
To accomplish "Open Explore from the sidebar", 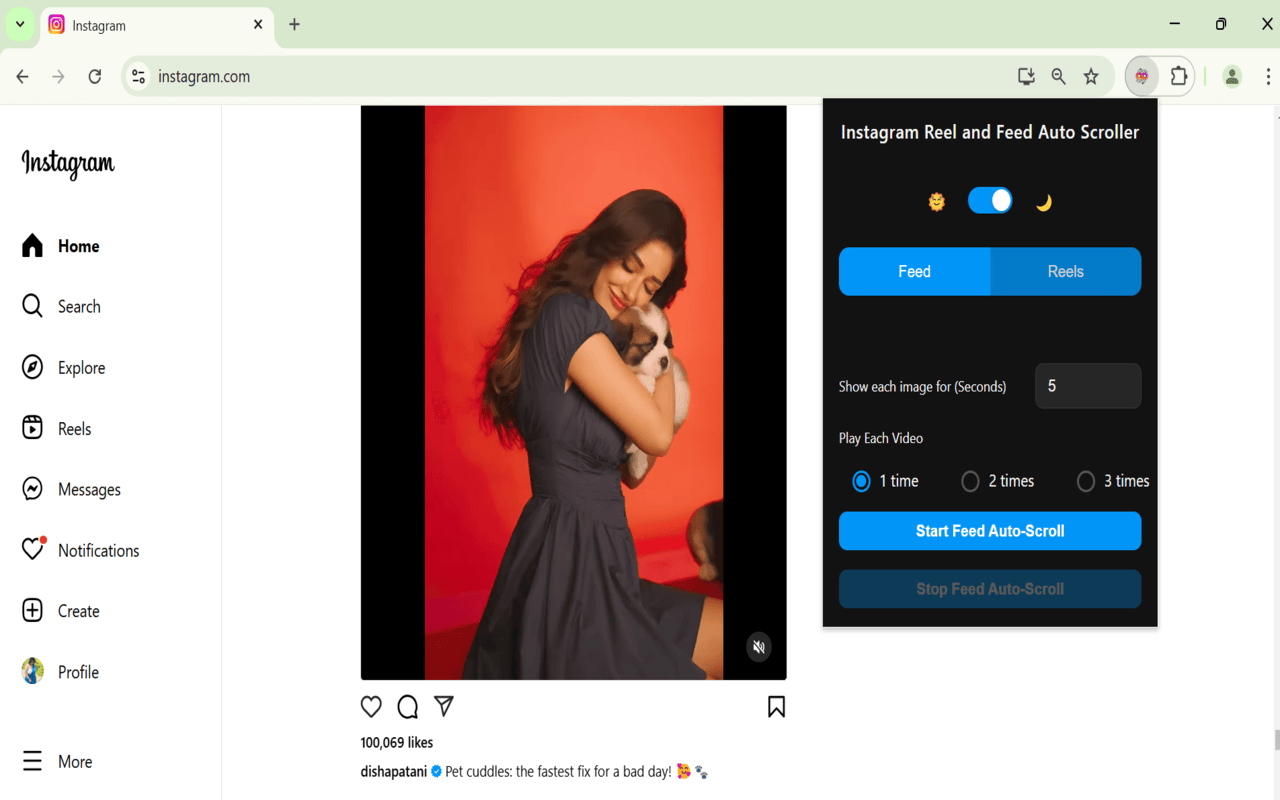I will tap(63, 368).
